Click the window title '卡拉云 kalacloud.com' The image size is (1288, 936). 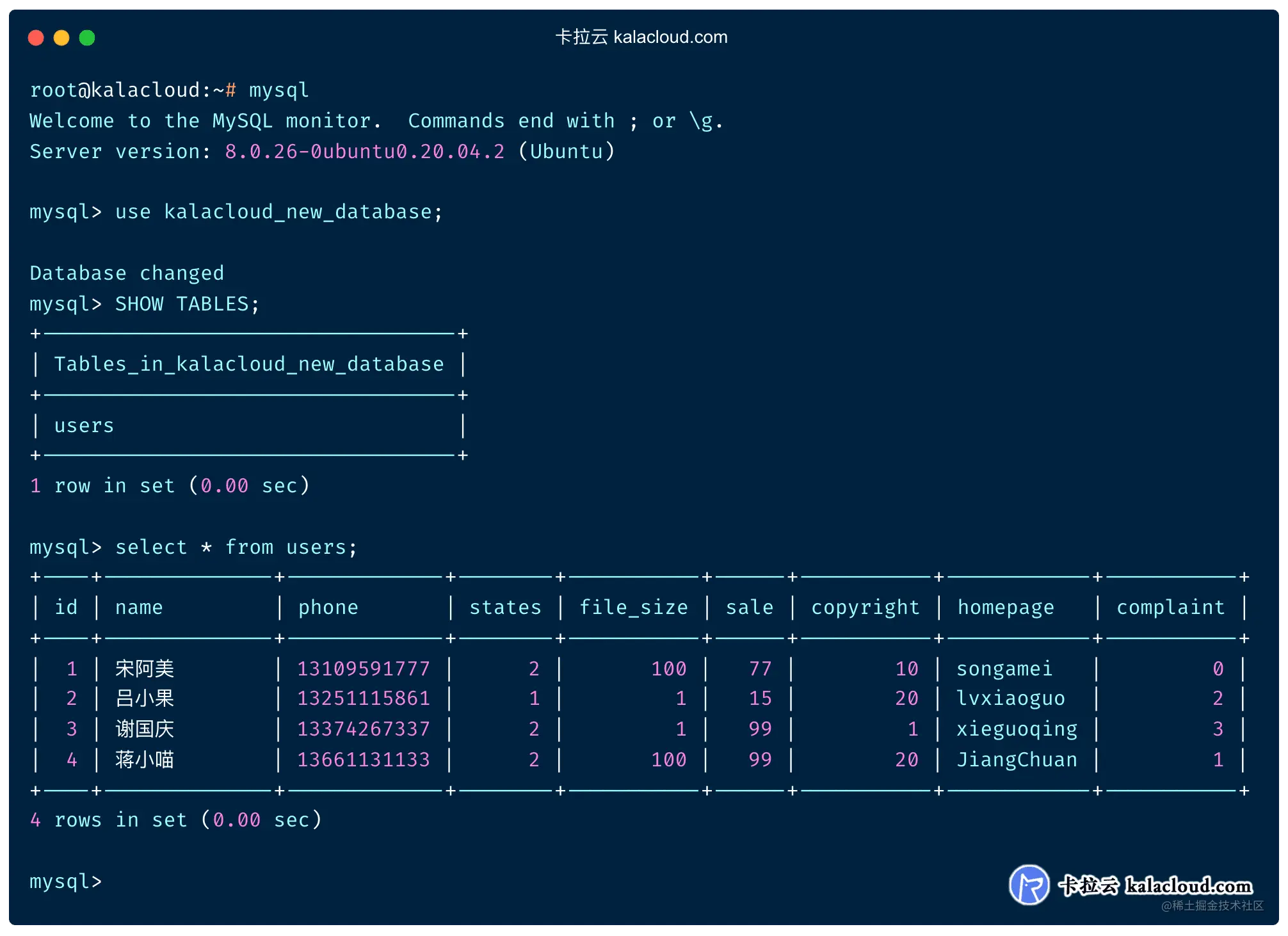click(641, 37)
